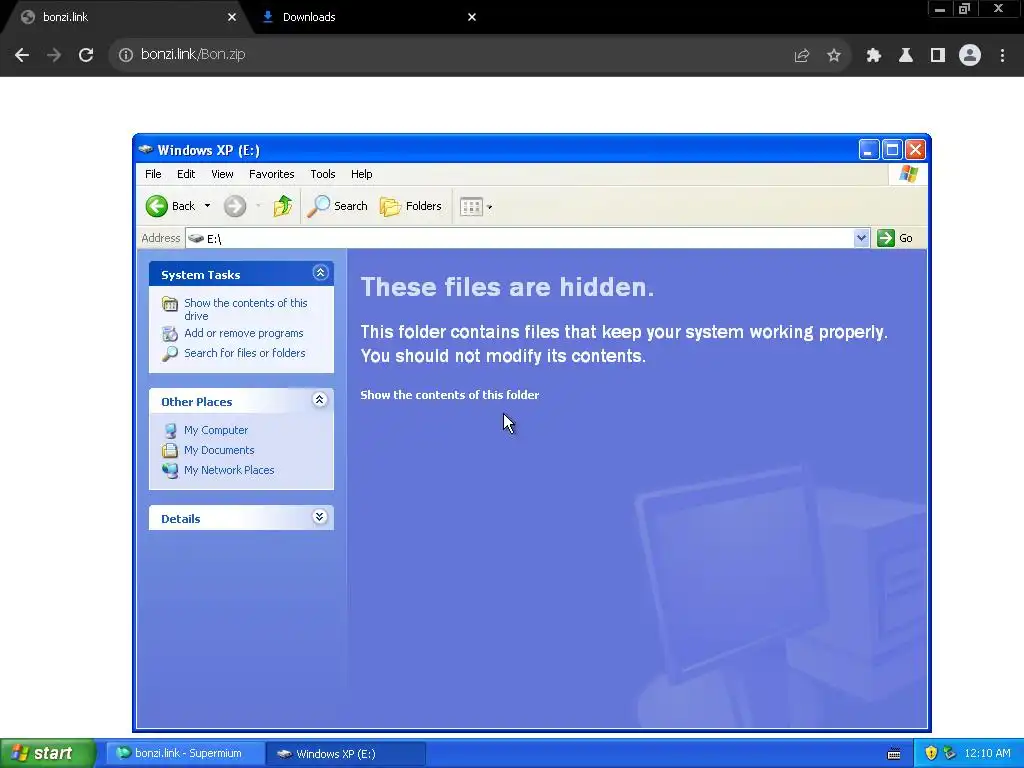The width and height of the screenshot is (1024, 768).
Task: Close the Windows XP (E:) window
Action: point(916,150)
